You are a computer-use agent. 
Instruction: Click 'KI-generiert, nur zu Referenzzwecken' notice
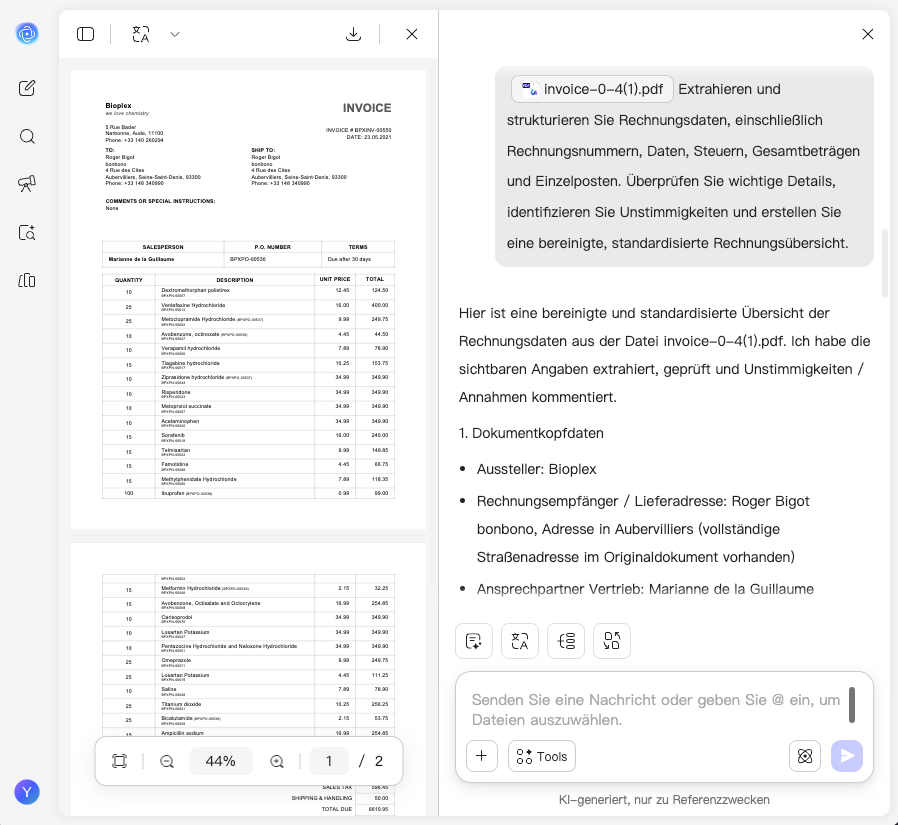click(664, 800)
